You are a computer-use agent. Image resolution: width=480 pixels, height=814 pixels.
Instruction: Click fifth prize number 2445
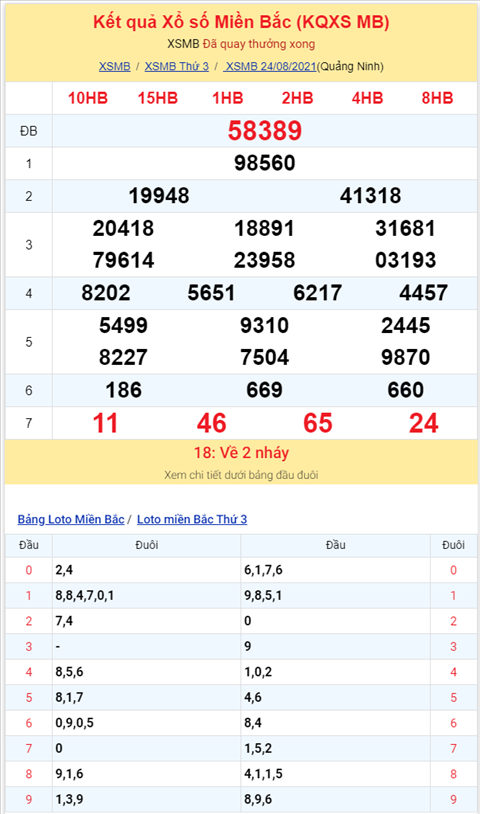click(406, 325)
